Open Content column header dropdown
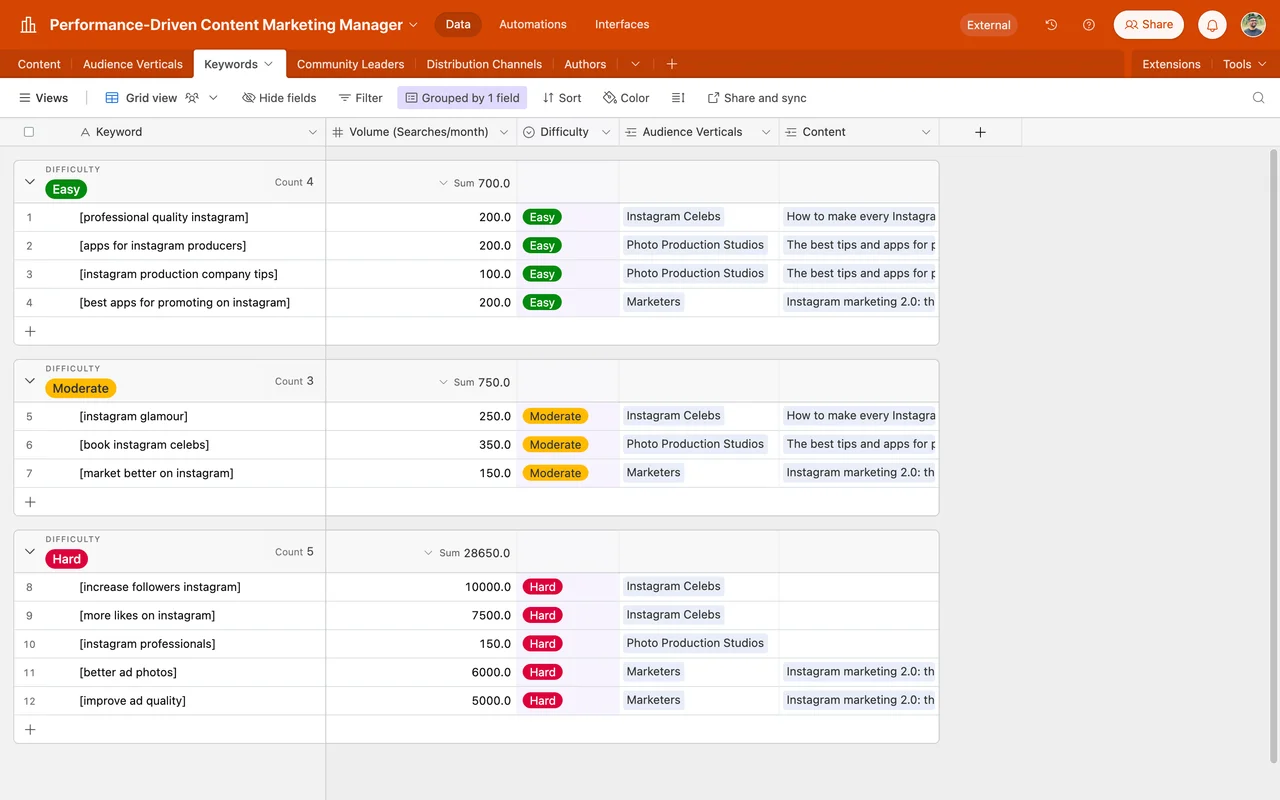 pyautogui.click(x=926, y=132)
